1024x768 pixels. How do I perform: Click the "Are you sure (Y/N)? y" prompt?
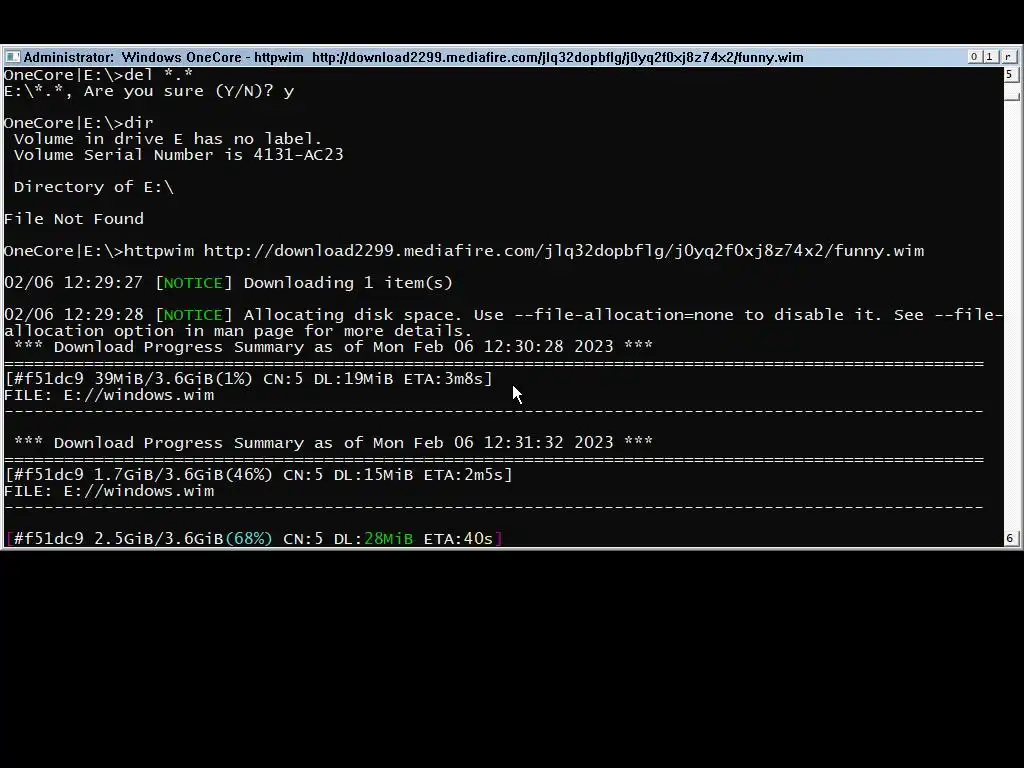149,91
